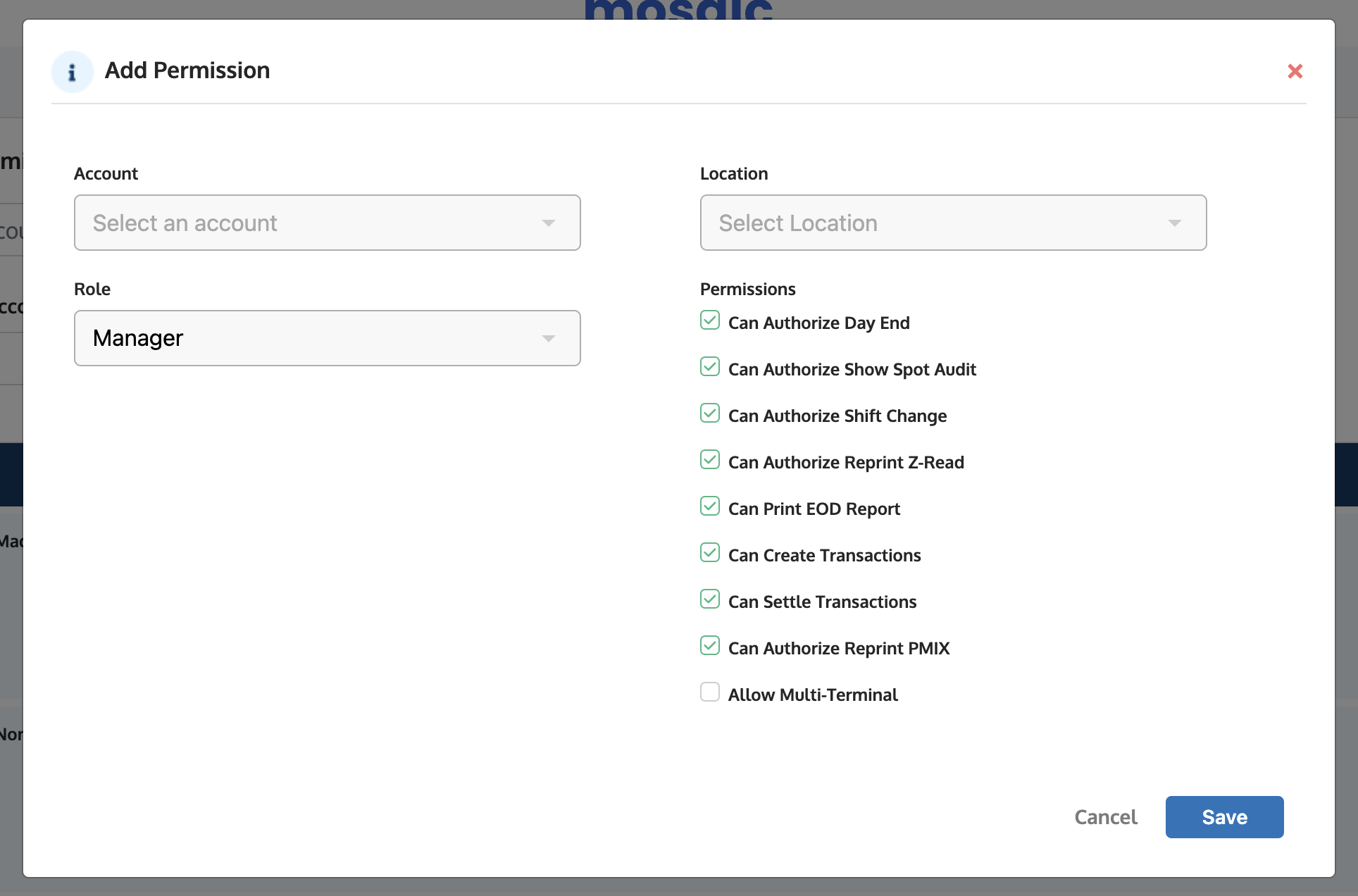This screenshot has width=1358, height=896.
Task: Toggle off Can Authorize Reprint Z-Read
Action: tap(709, 460)
